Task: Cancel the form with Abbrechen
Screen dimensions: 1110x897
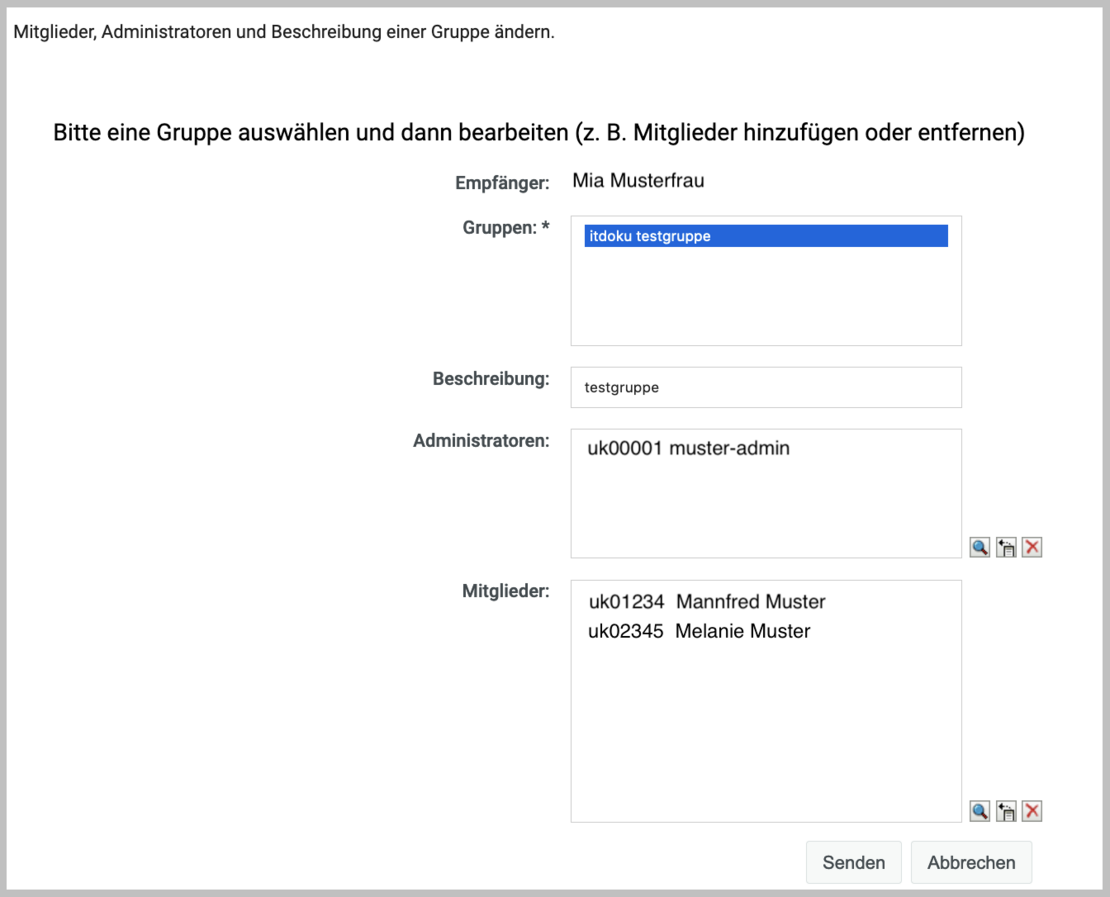Action: pyautogui.click(x=971, y=862)
